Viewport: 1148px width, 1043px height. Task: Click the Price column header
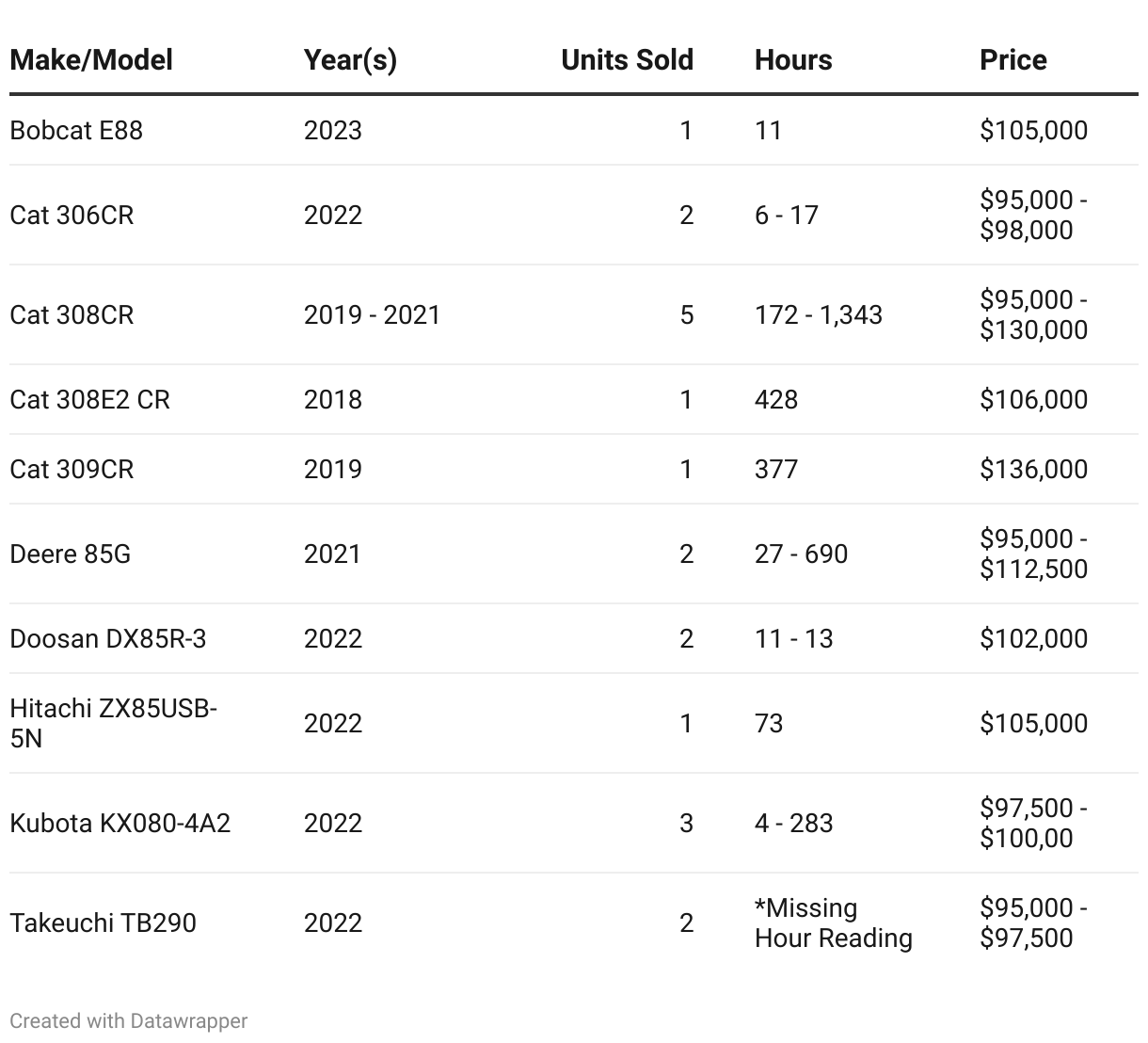(x=1012, y=60)
